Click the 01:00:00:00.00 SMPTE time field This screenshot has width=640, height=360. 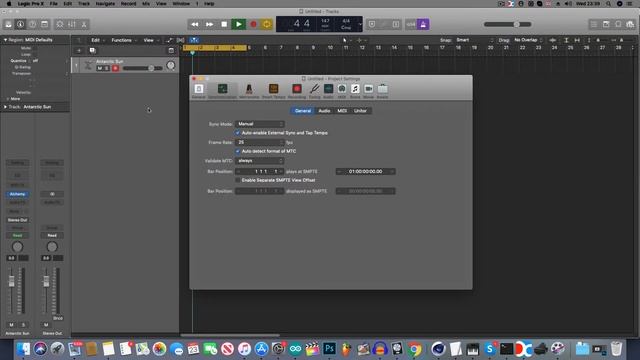coord(365,171)
